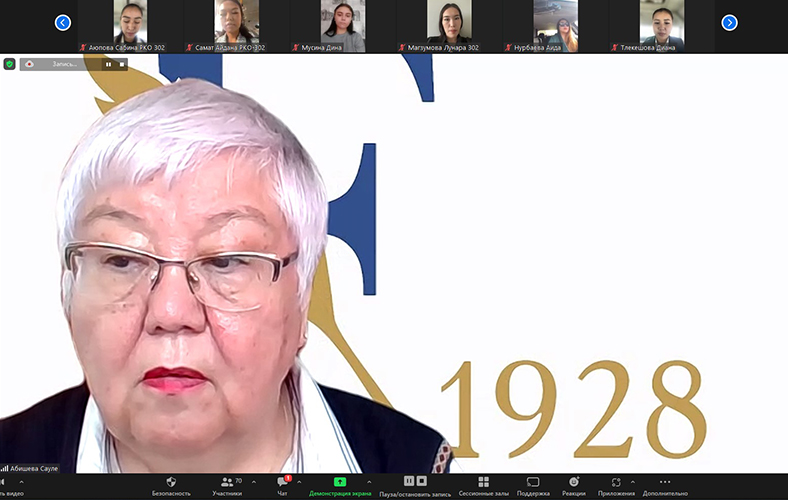Select Мусина Дина's video thumbnail
This screenshot has width=788, height=500.
tap(340, 24)
